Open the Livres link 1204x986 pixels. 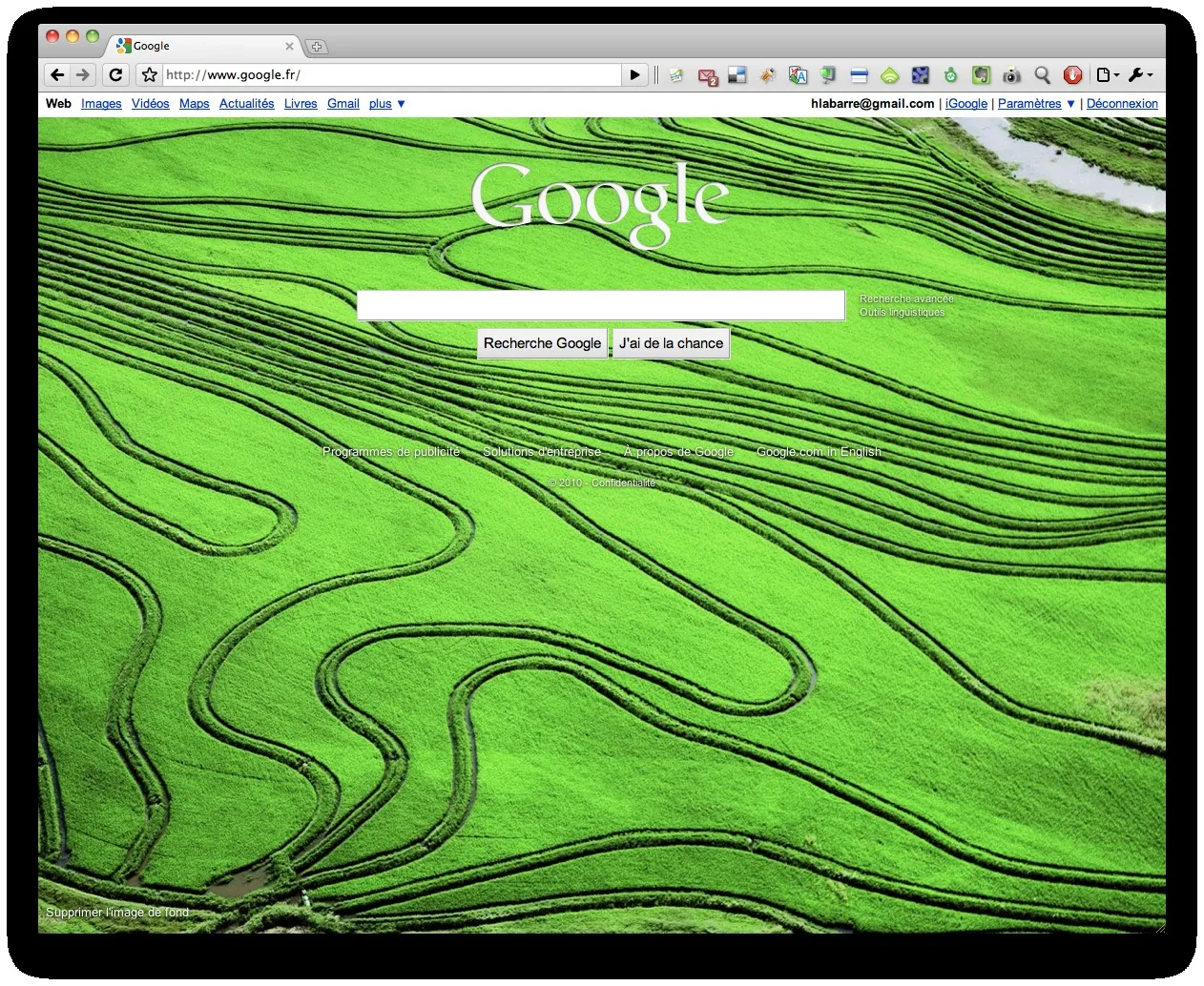click(x=301, y=103)
